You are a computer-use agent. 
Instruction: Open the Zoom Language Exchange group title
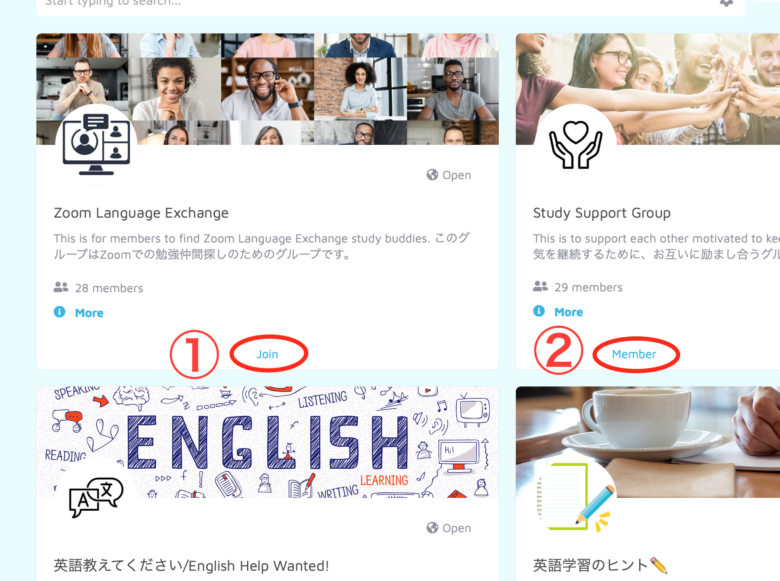point(141,213)
